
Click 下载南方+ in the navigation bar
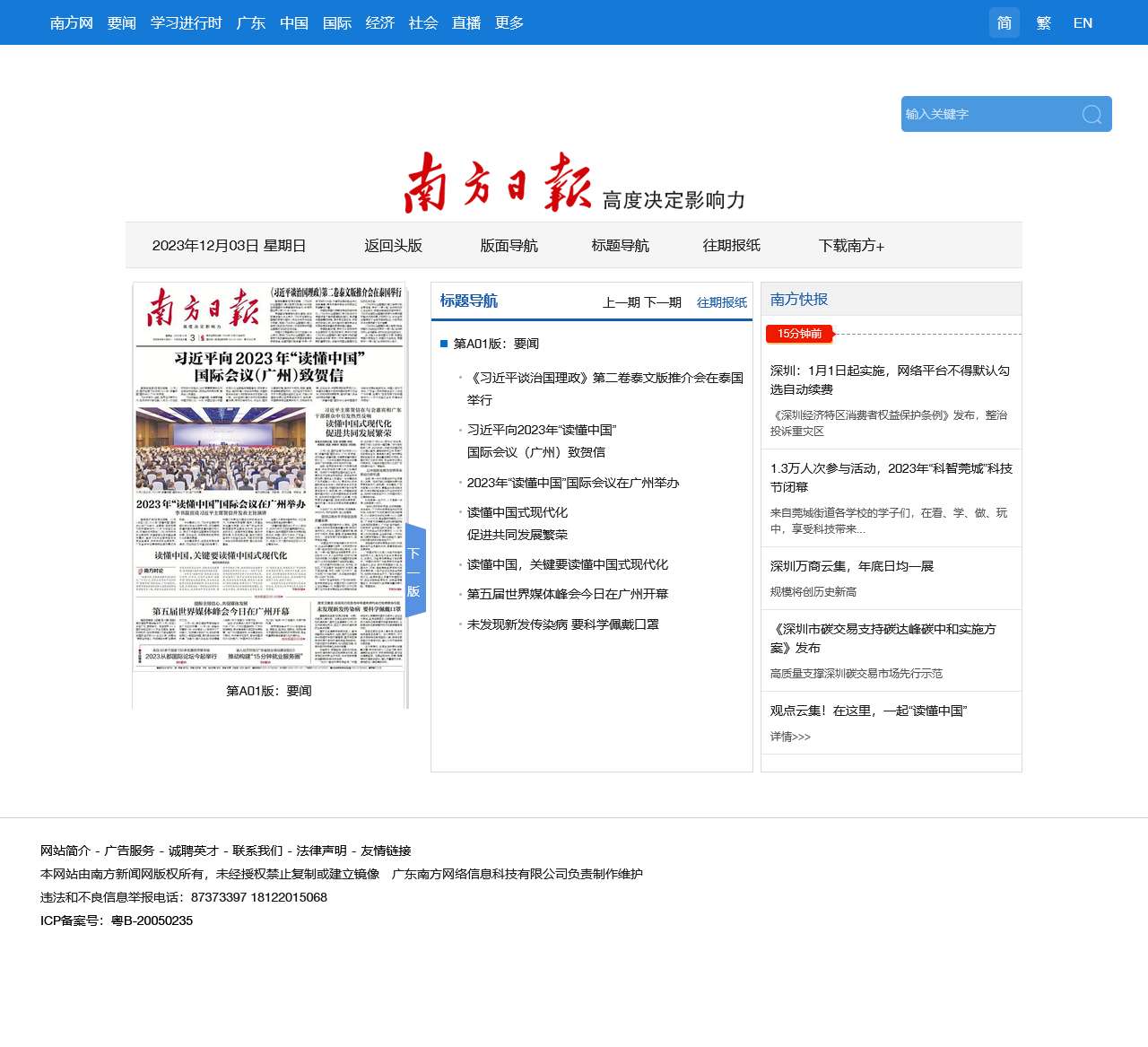coord(851,245)
